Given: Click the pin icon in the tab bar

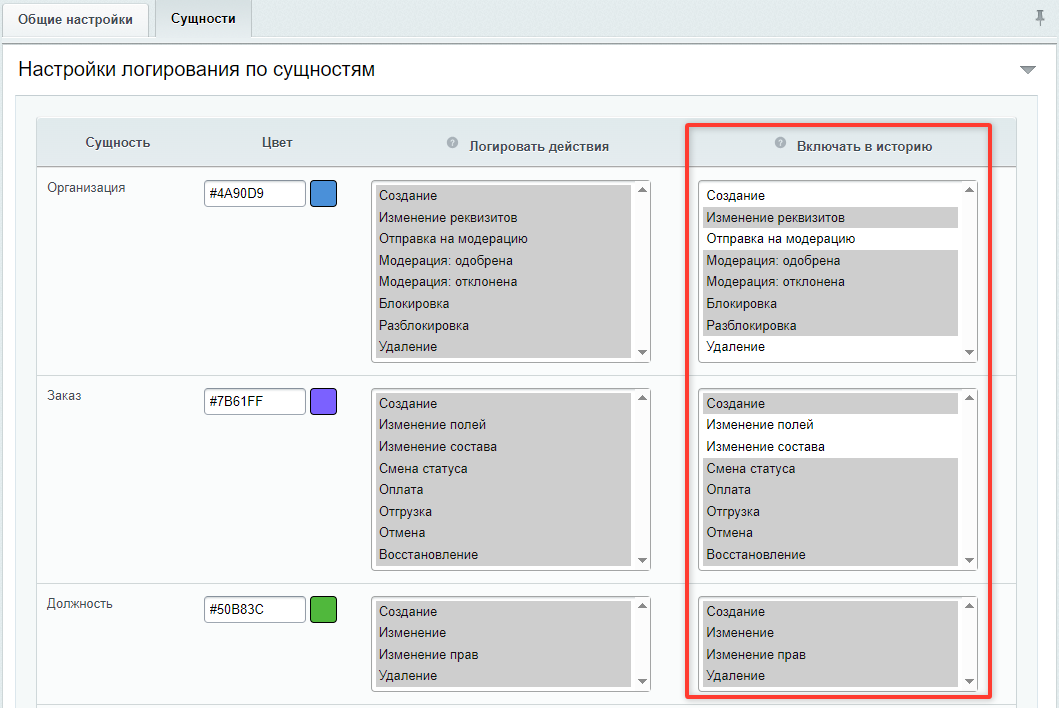Looking at the screenshot, I should click(1040, 18).
